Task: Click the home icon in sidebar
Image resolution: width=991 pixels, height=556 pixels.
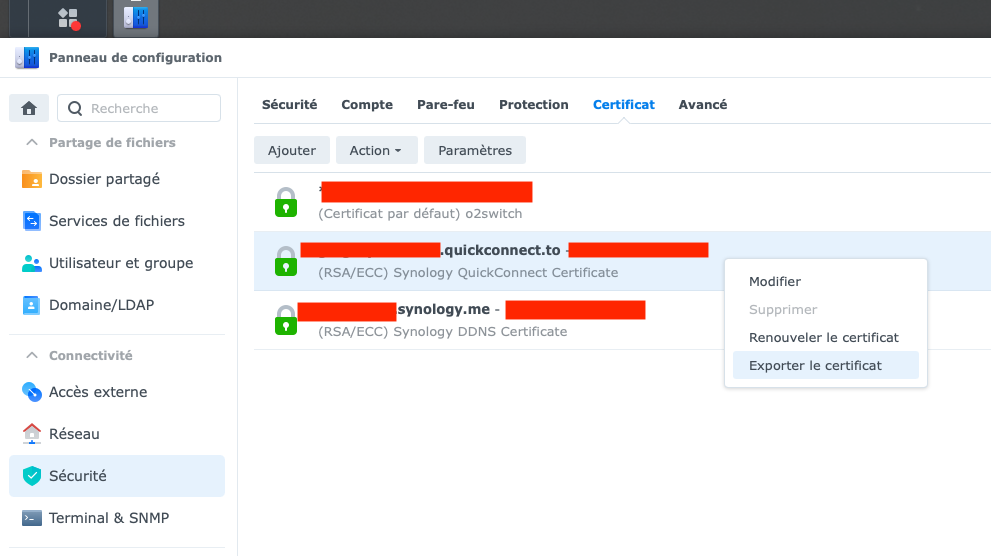Action: (x=29, y=108)
